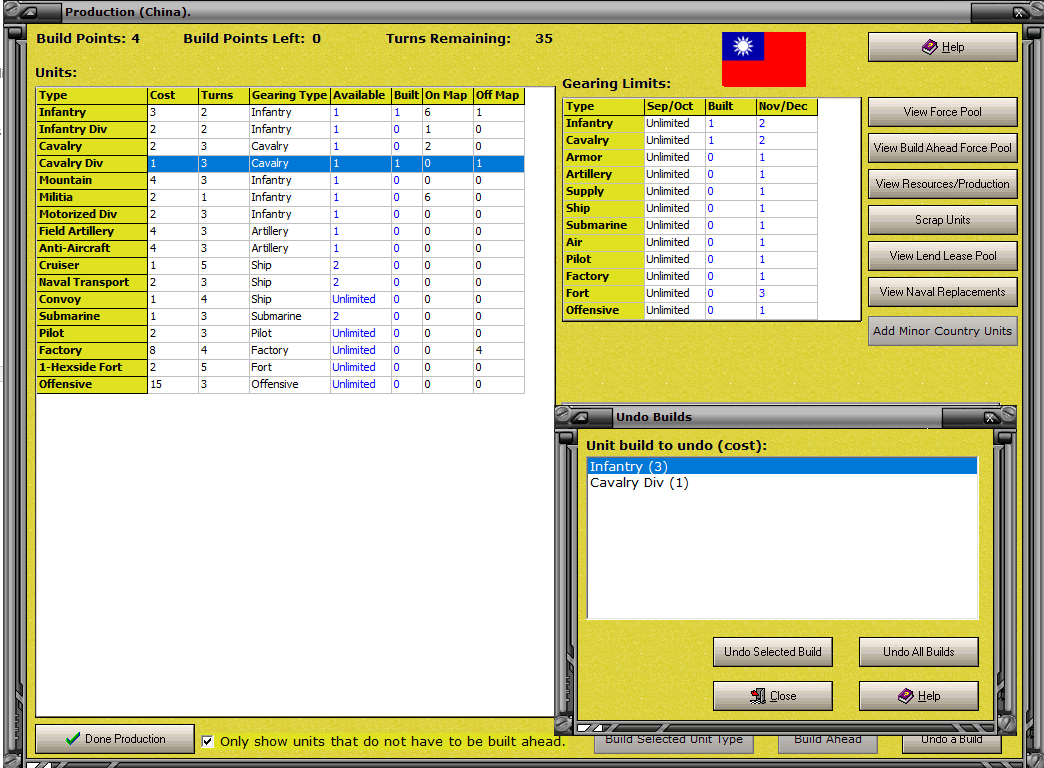1044x768 pixels.
Task: Click Artillery row in Gearing Limits
Action: (690, 175)
